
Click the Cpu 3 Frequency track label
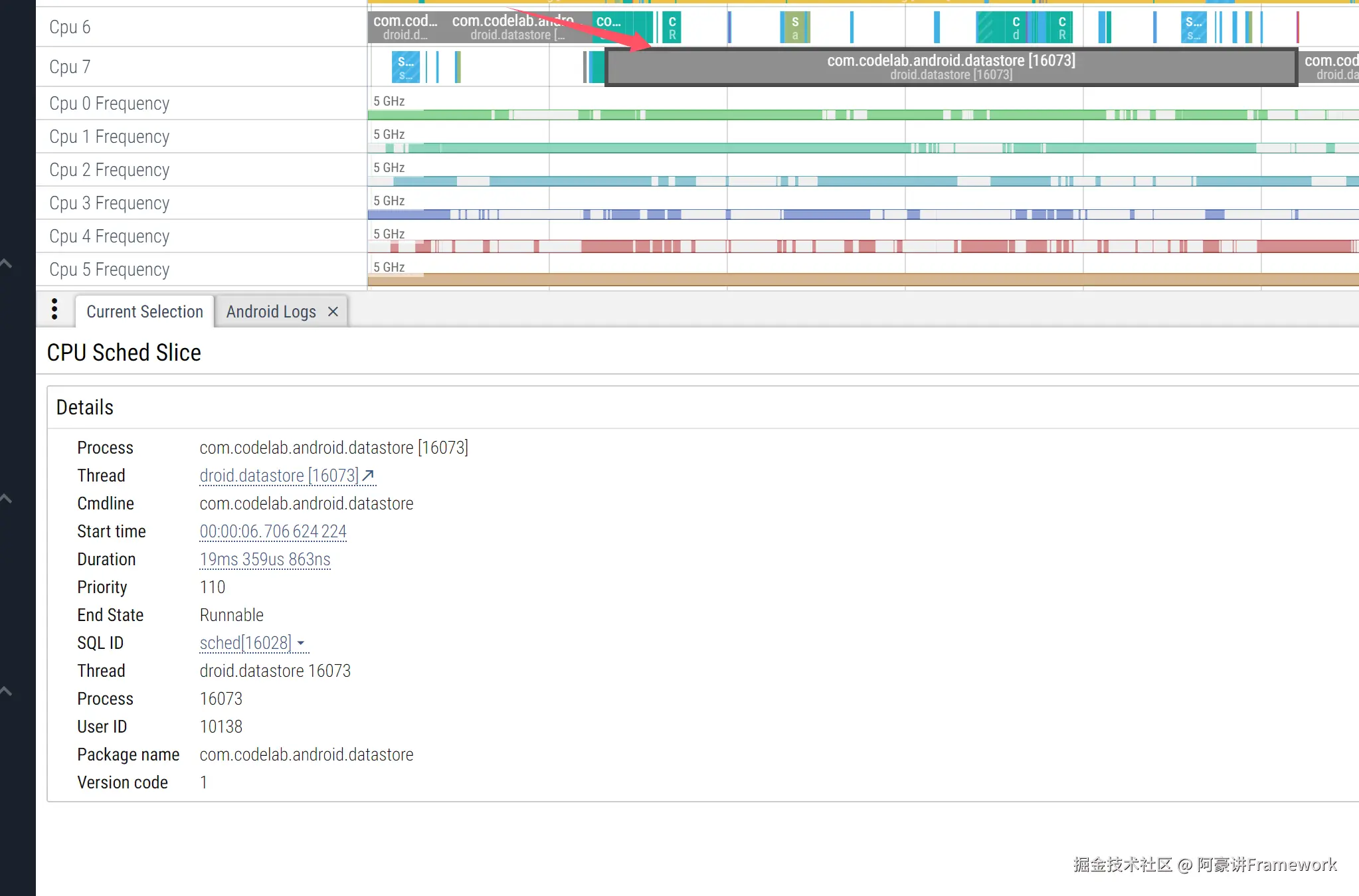(109, 203)
